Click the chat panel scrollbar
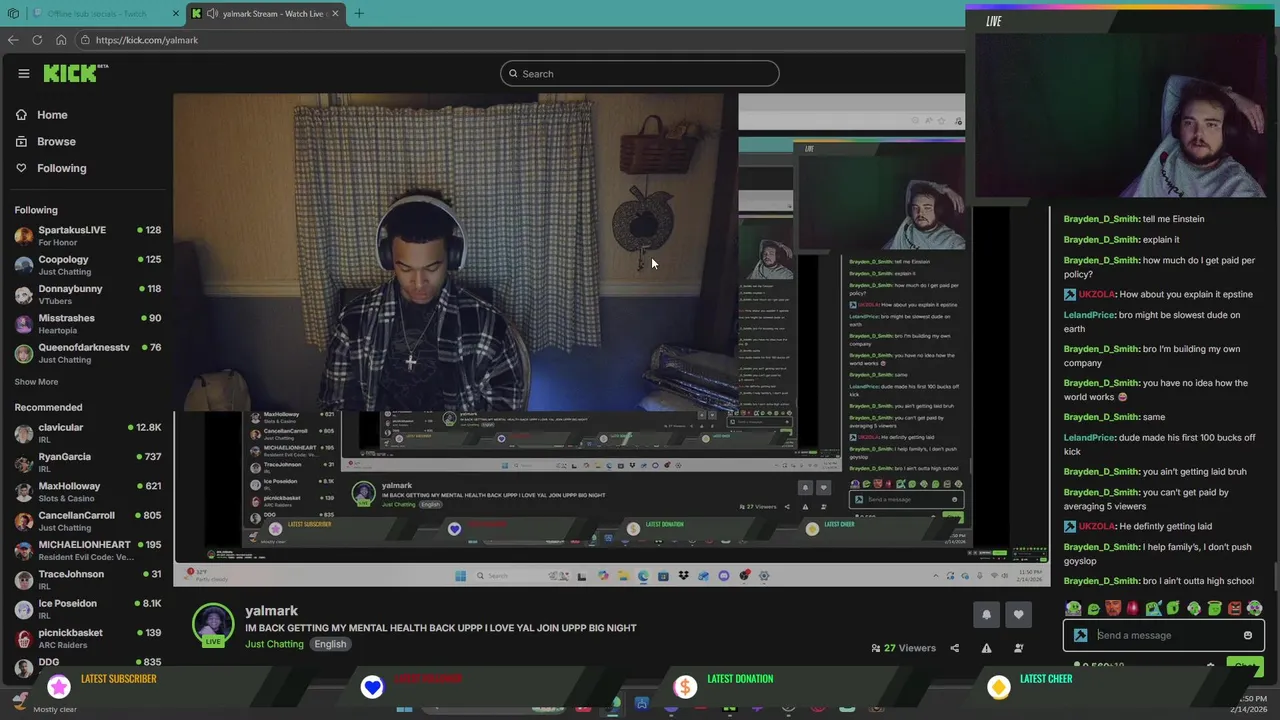The width and height of the screenshot is (1280, 720). (x=1276, y=576)
